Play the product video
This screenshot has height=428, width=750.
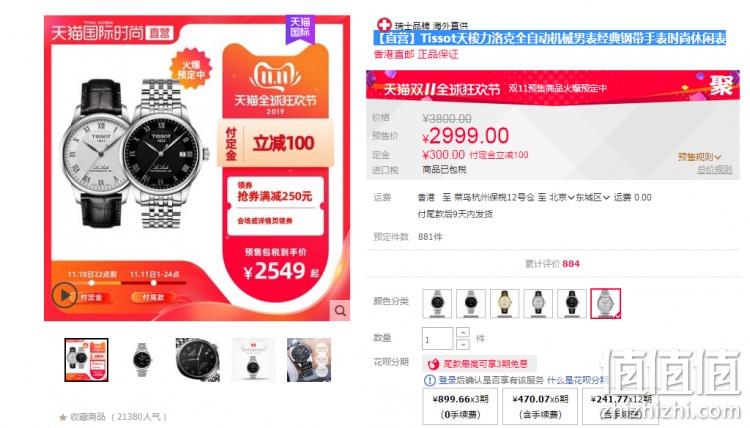point(65,295)
